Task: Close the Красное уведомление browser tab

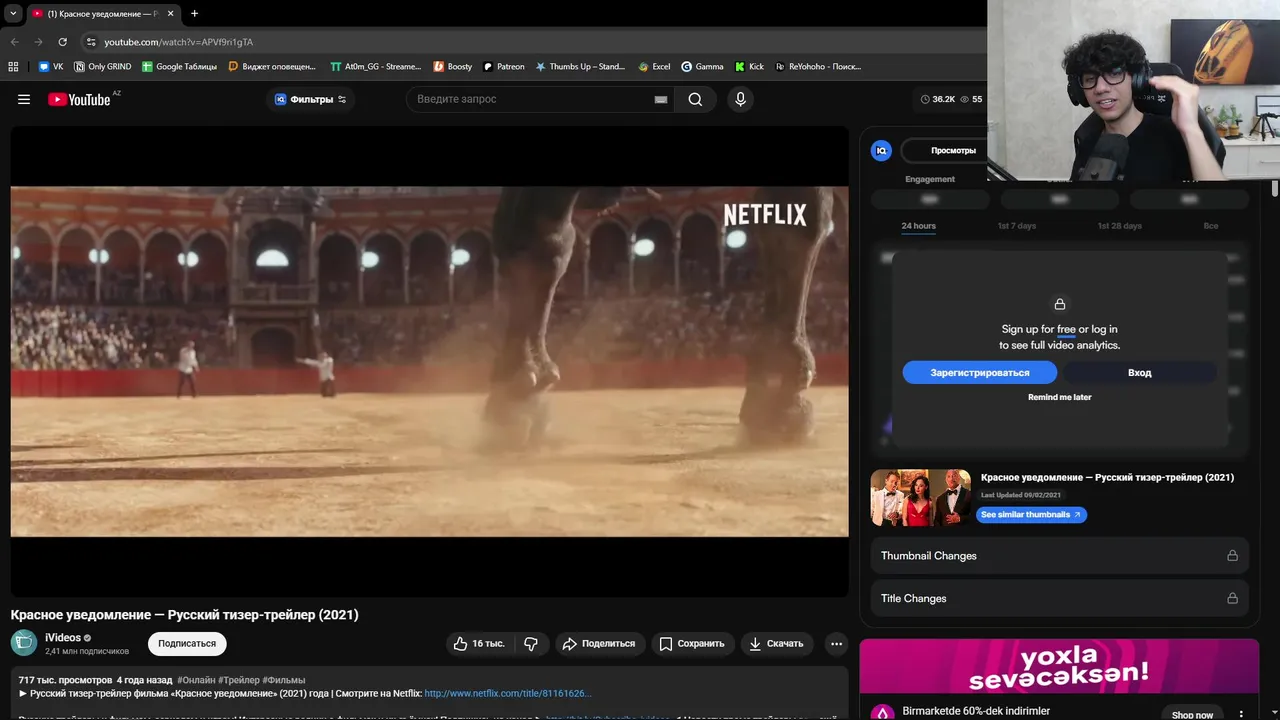Action: [x=171, y=14]
